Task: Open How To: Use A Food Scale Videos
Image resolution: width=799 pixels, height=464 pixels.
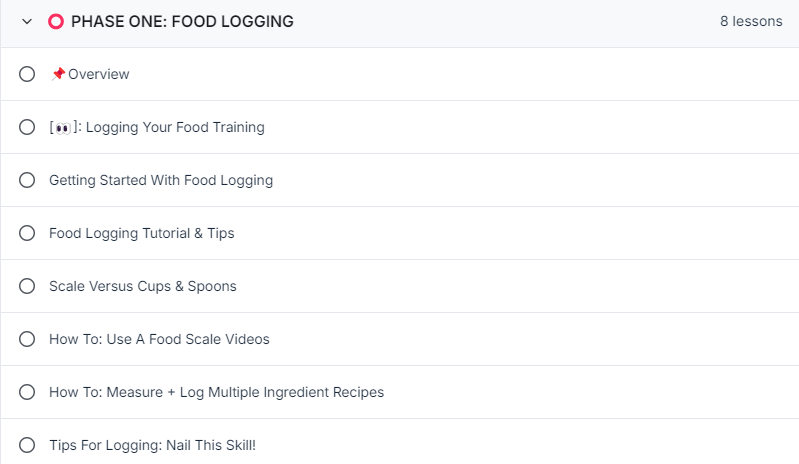Action: [x=159, y=339]
